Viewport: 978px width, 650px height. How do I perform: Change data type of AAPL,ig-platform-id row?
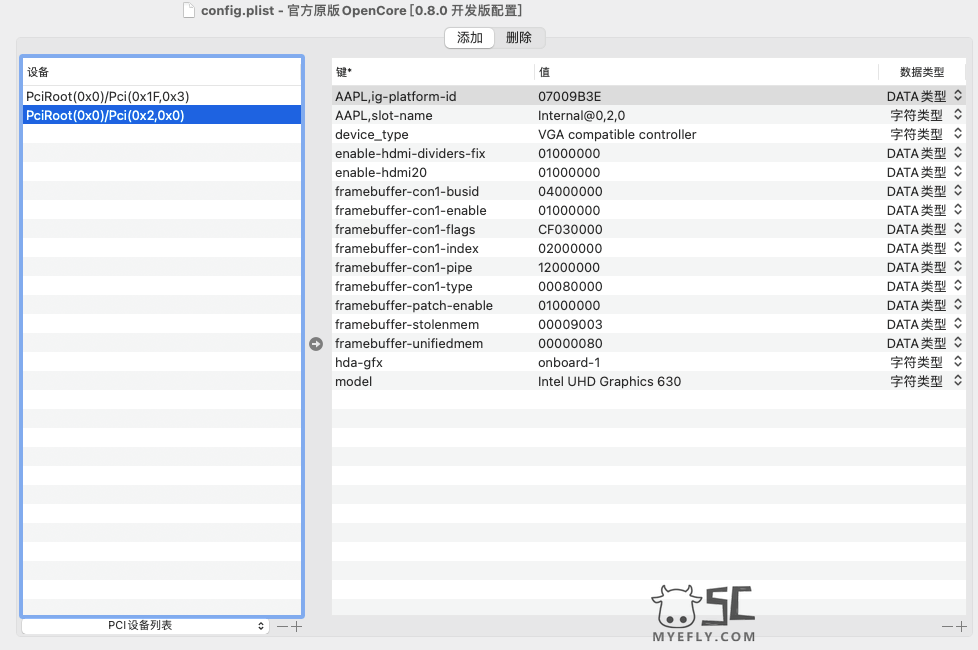[957, 96]
